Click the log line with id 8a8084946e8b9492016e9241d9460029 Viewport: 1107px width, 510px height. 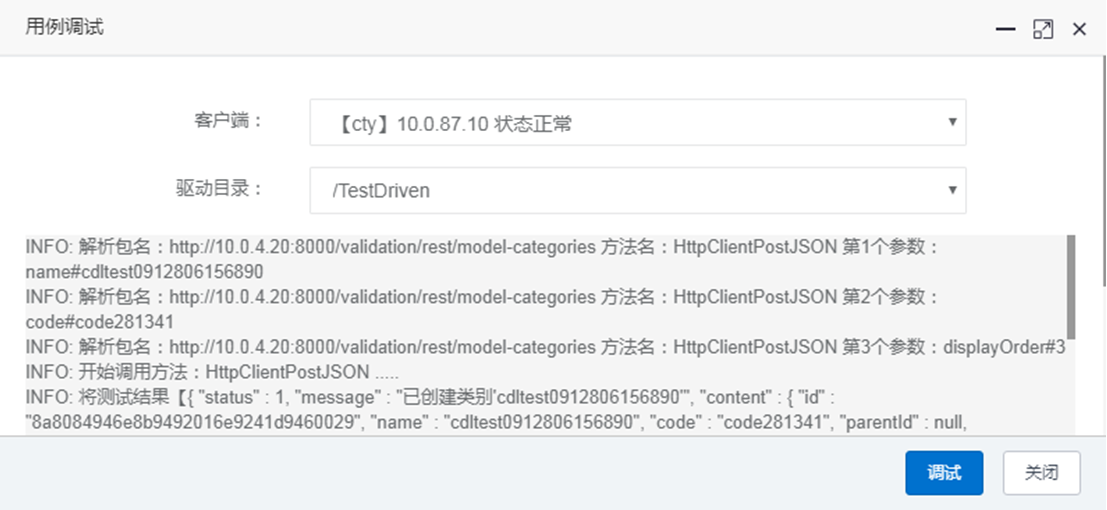(x=496, y=422)
